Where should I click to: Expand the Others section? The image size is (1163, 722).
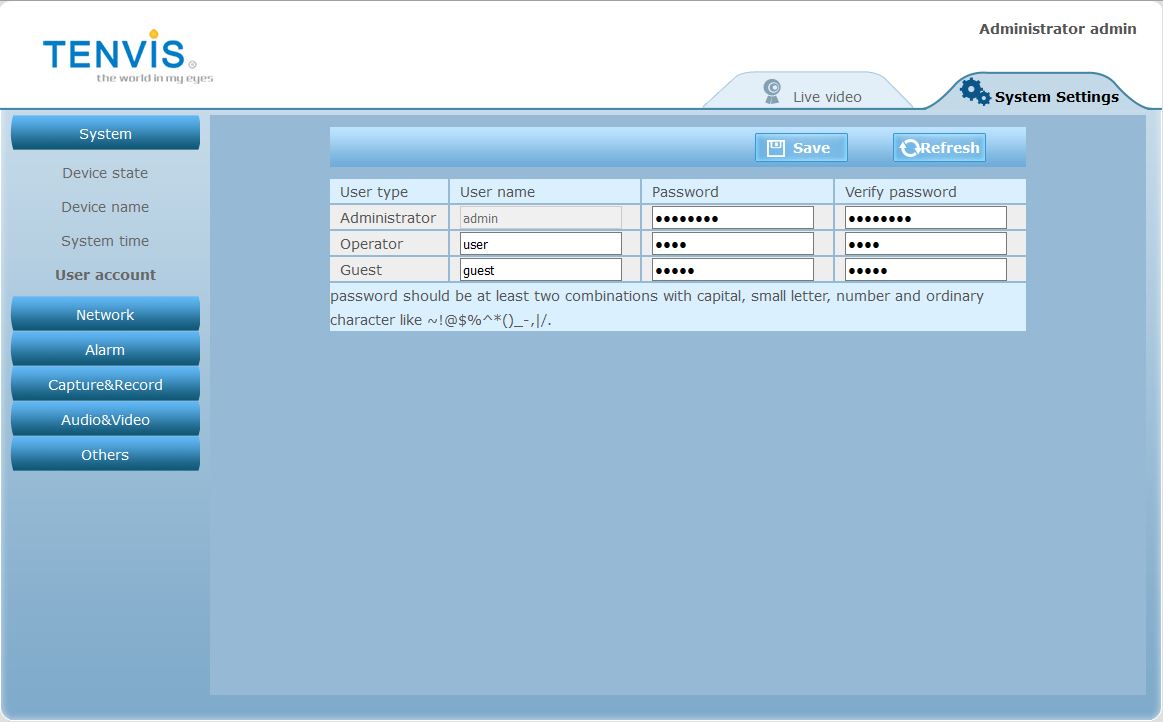point(105,455)
